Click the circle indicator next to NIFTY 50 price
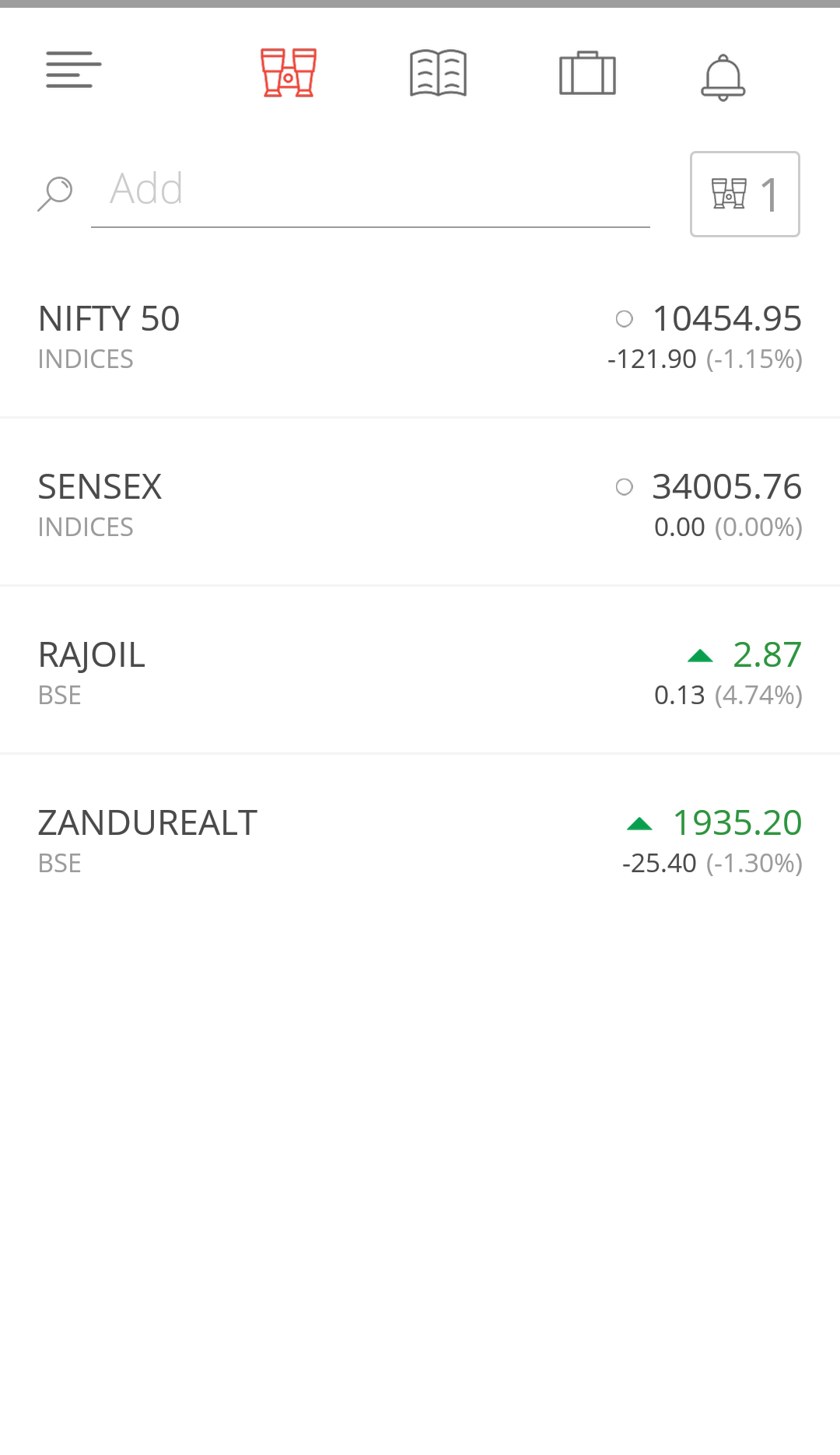Image resolution: width=840 pixels, height=1455 pixels. tap(624, 318)
